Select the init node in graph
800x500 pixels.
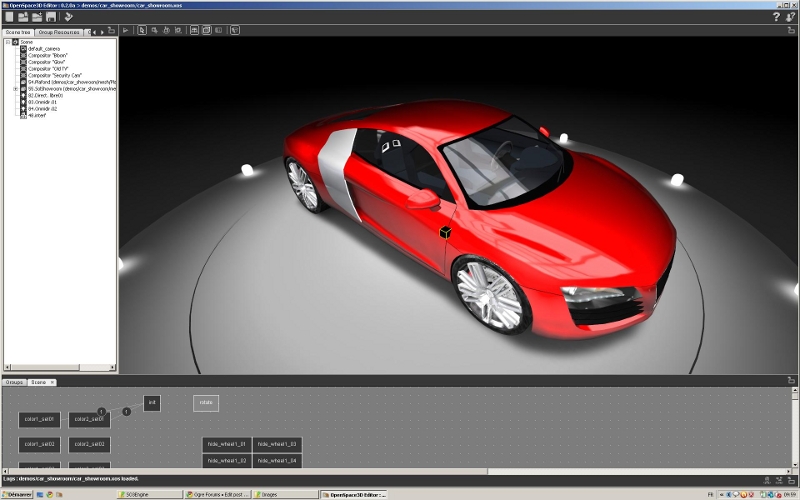(x=151, y=403)
